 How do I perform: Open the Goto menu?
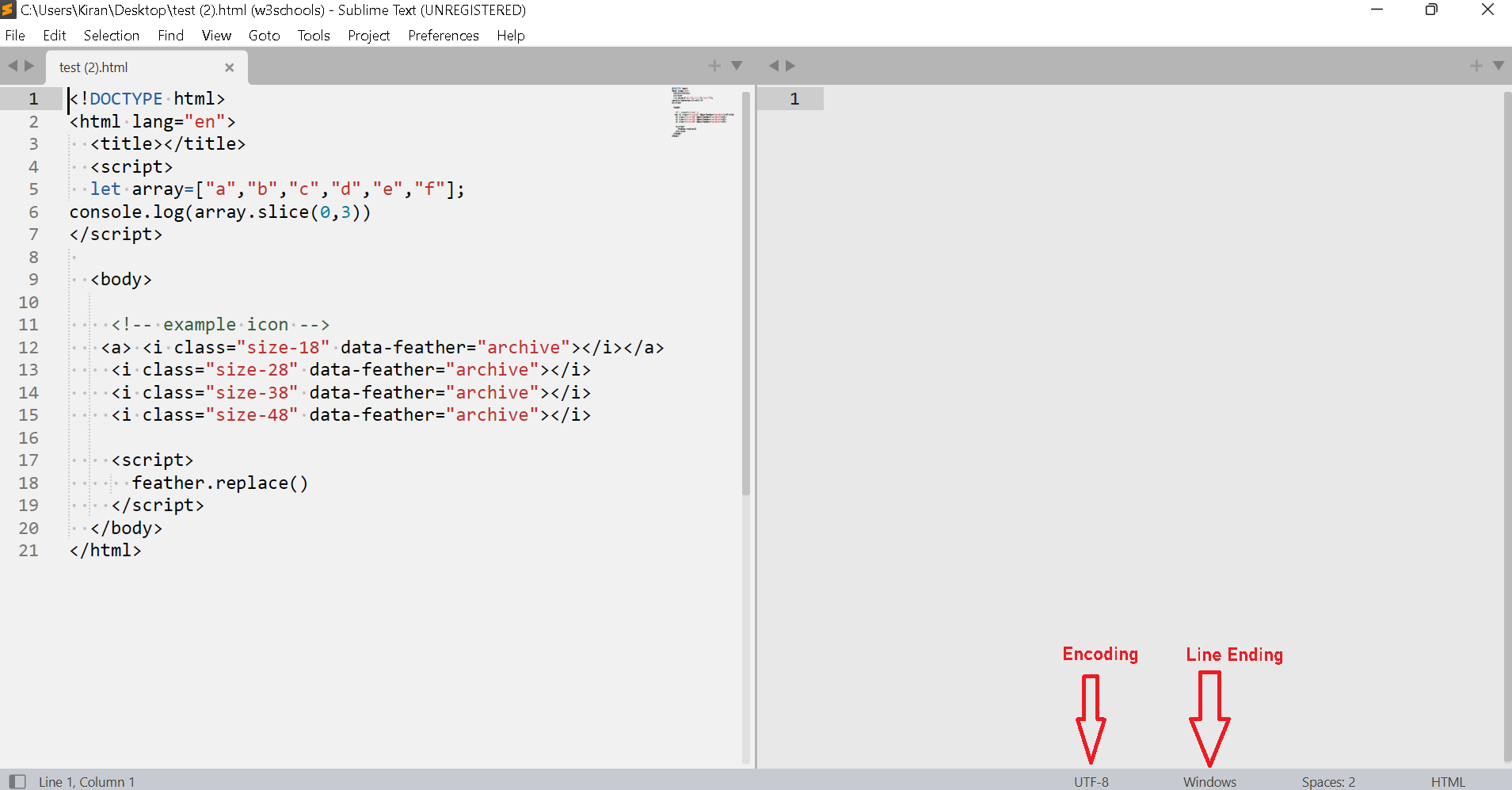(264, 36)
